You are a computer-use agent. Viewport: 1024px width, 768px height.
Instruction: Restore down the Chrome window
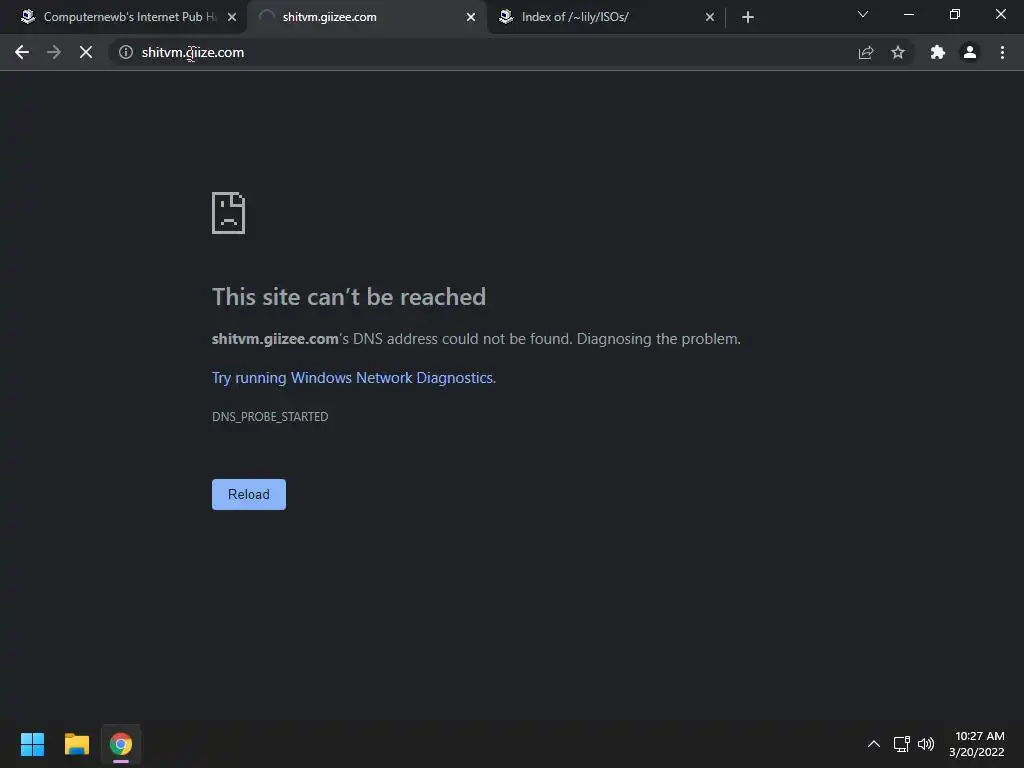pyautogui.click(x=955, y=14)
